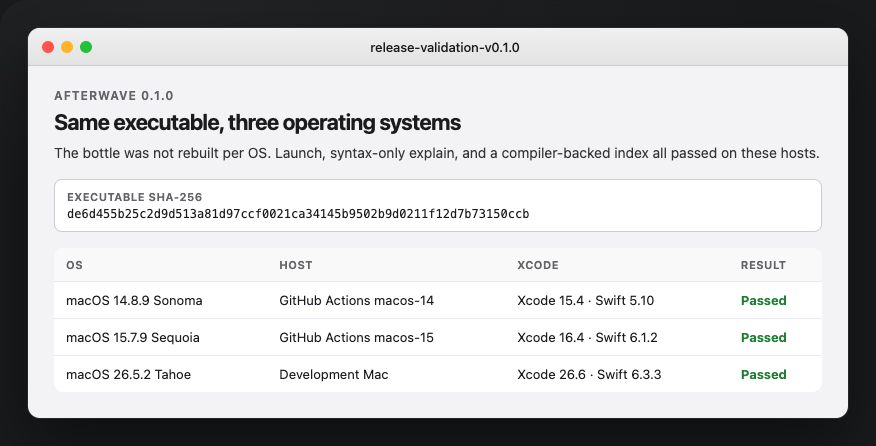The image size is (876, 446).
Task: Select the macOS 14.8.9 Sonoma cell
Action: click(x=134, y=301)
